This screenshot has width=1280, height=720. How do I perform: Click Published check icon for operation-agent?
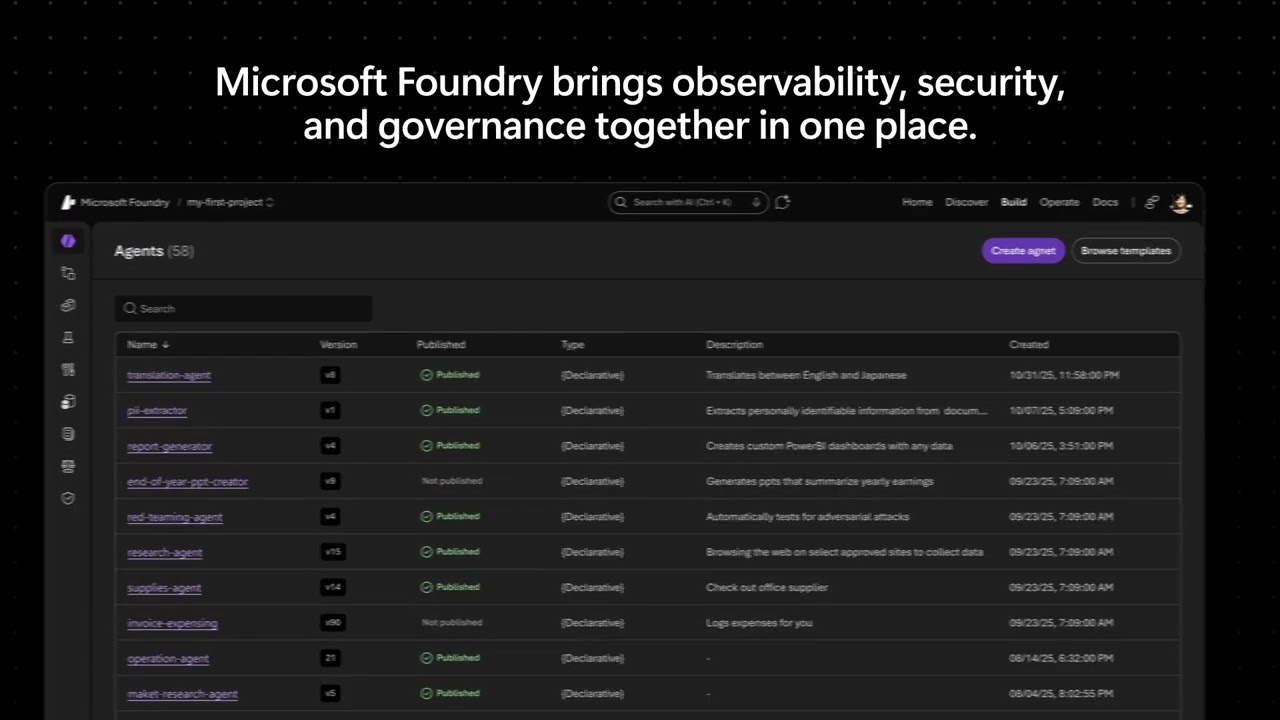point(426,657)
